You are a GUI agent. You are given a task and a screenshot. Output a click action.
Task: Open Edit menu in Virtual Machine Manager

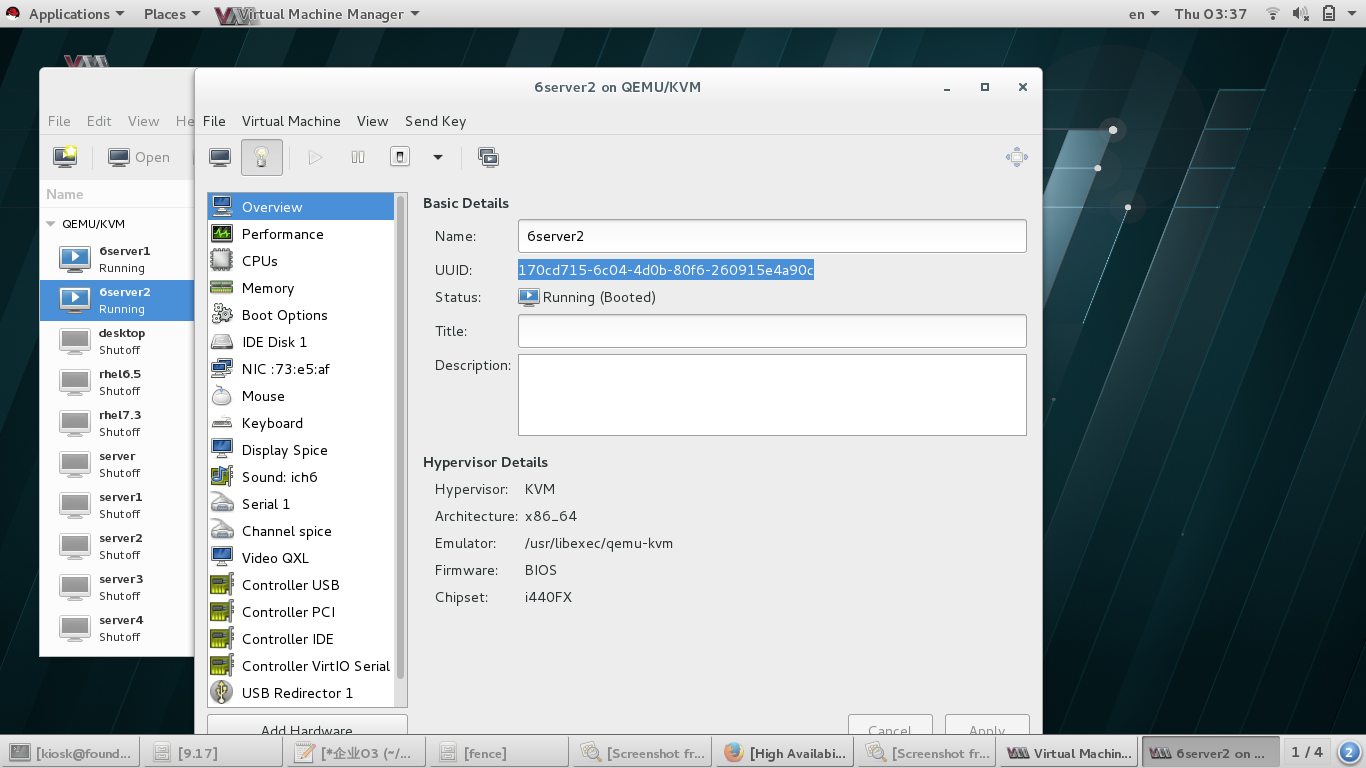99,121
